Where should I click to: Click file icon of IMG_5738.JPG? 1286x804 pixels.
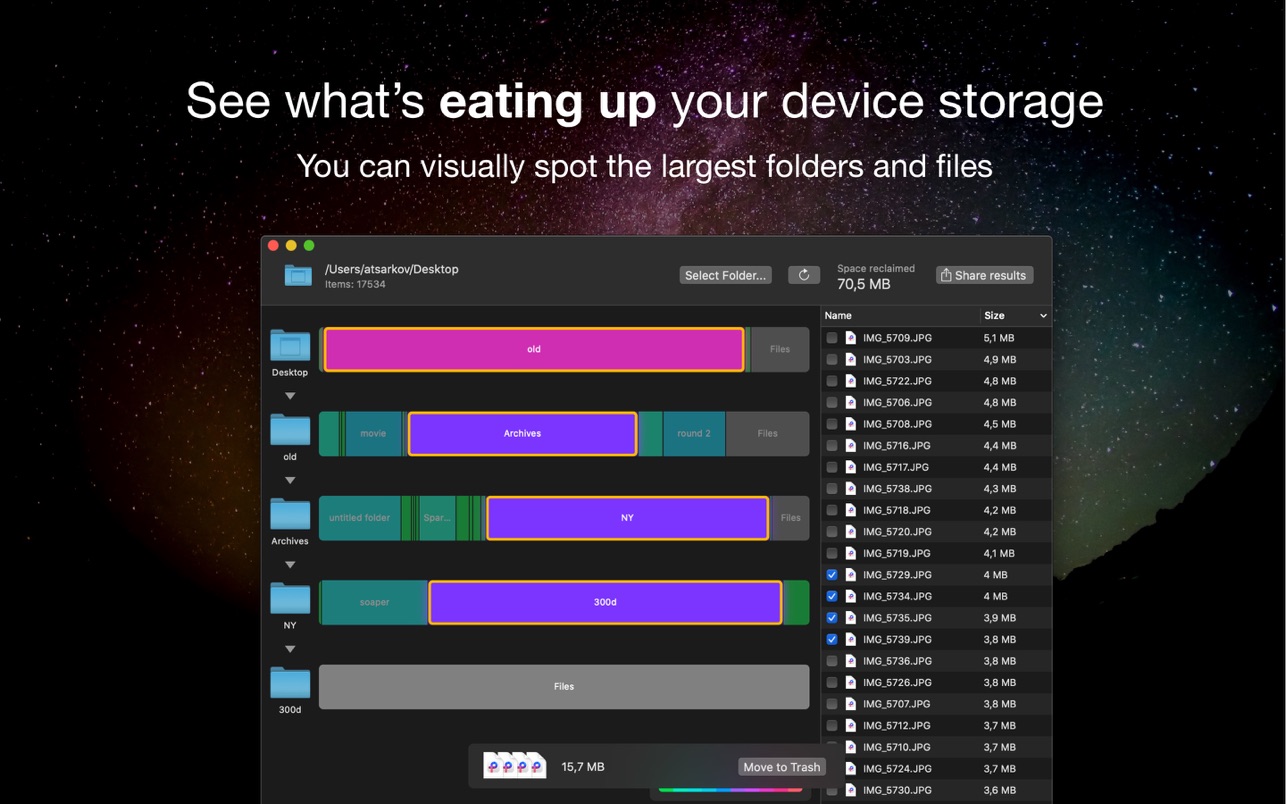pos(851,489)
